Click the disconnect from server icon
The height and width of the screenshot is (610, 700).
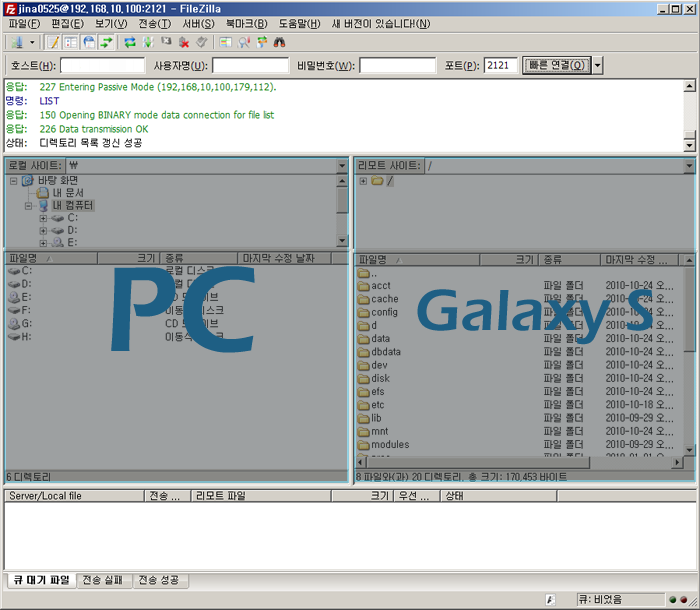coord(184,42)
